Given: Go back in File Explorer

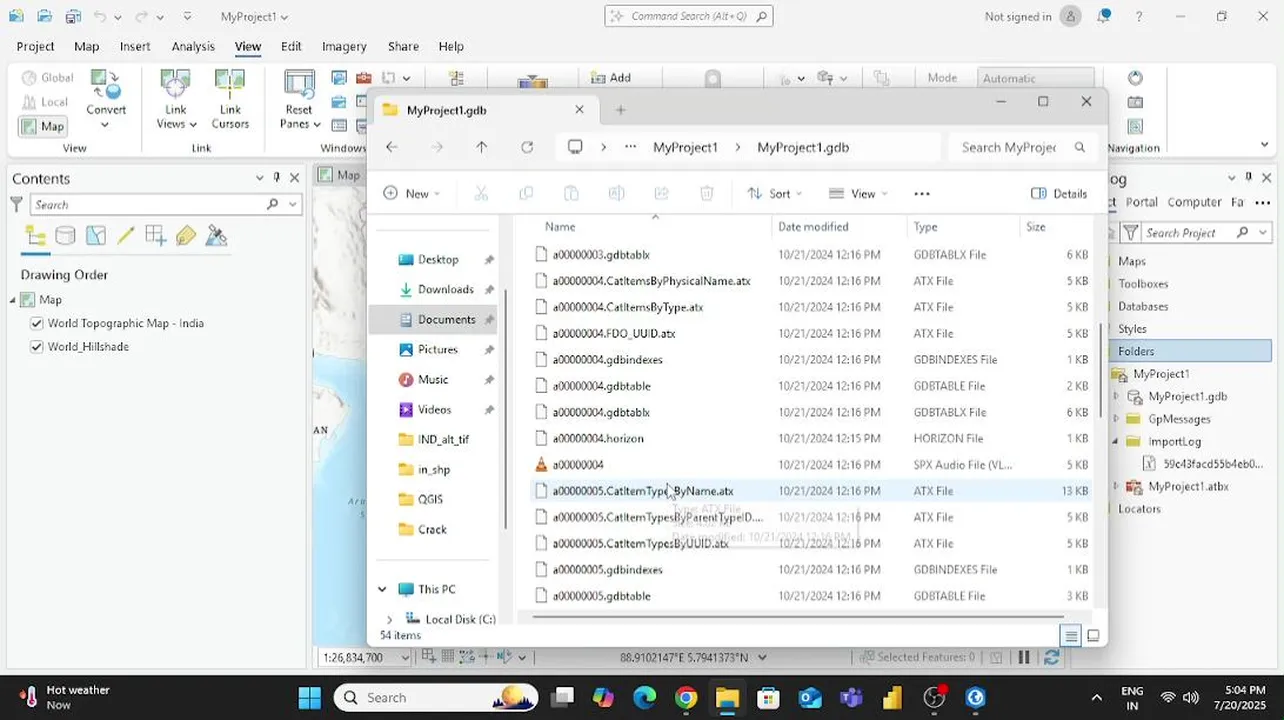Looking at the screenshot, I should (392, 147).
